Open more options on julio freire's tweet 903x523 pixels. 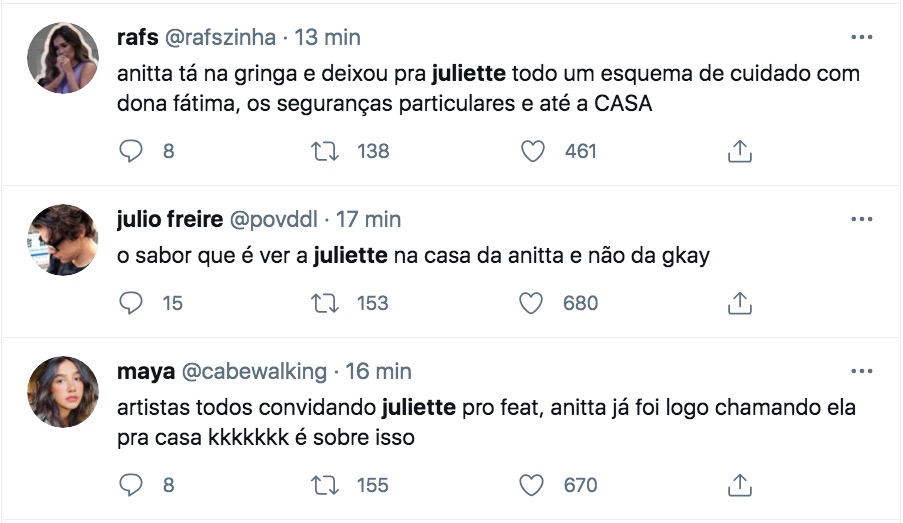pyautogui.click(x=861, y=218)
